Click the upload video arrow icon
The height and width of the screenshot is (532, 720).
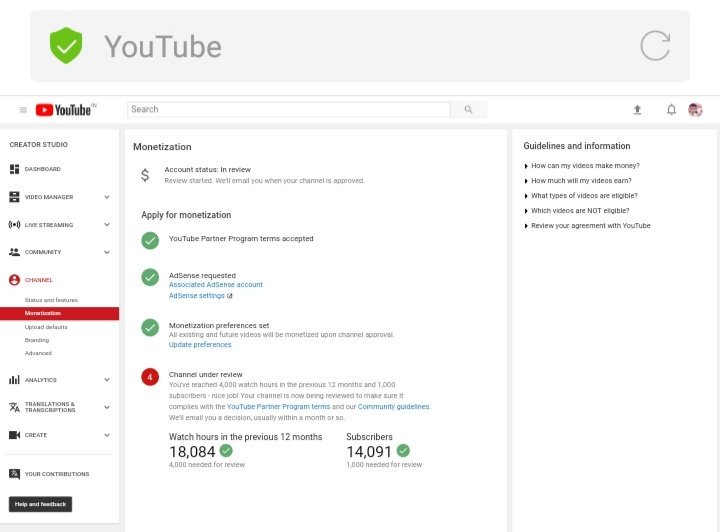click(x=637, y=110)
